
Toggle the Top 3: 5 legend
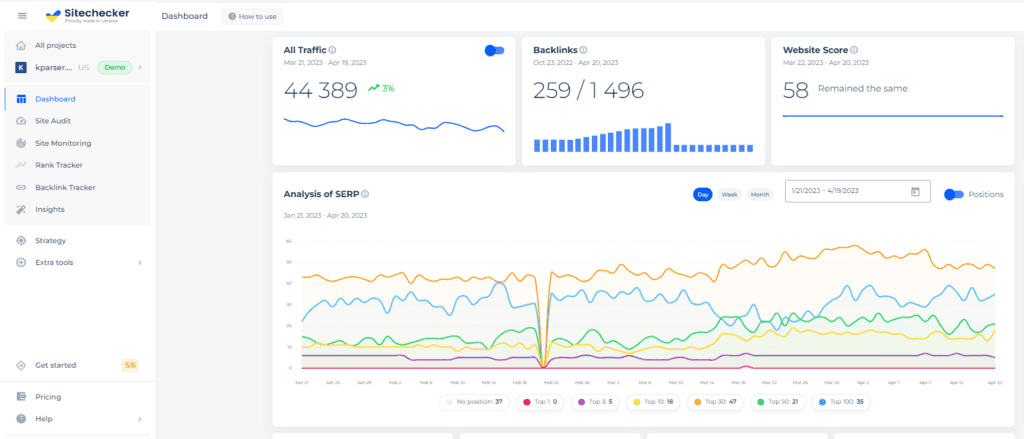(x=595, y=402)
